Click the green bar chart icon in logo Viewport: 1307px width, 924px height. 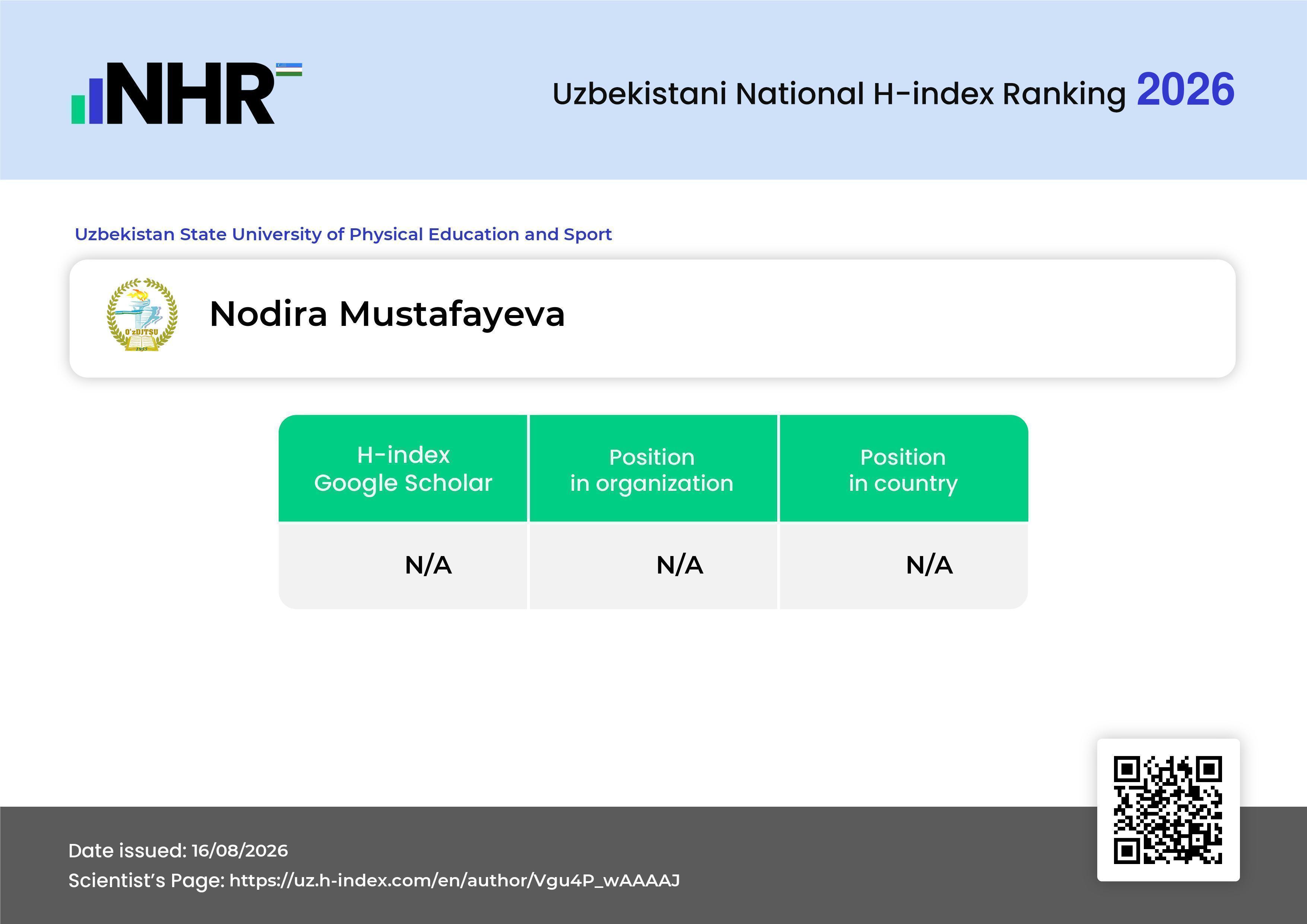78,109
